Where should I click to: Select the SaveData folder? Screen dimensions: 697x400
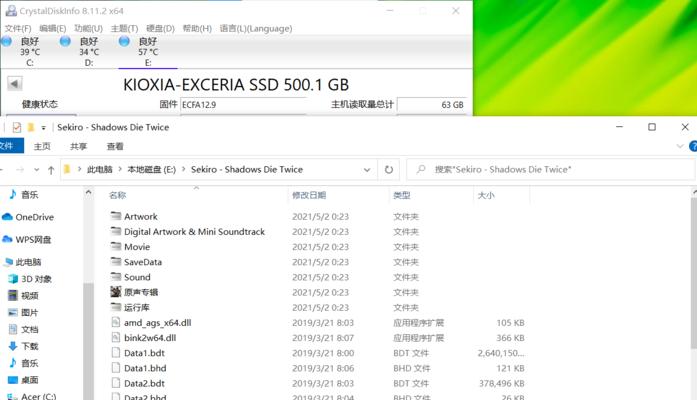point(136,262)
